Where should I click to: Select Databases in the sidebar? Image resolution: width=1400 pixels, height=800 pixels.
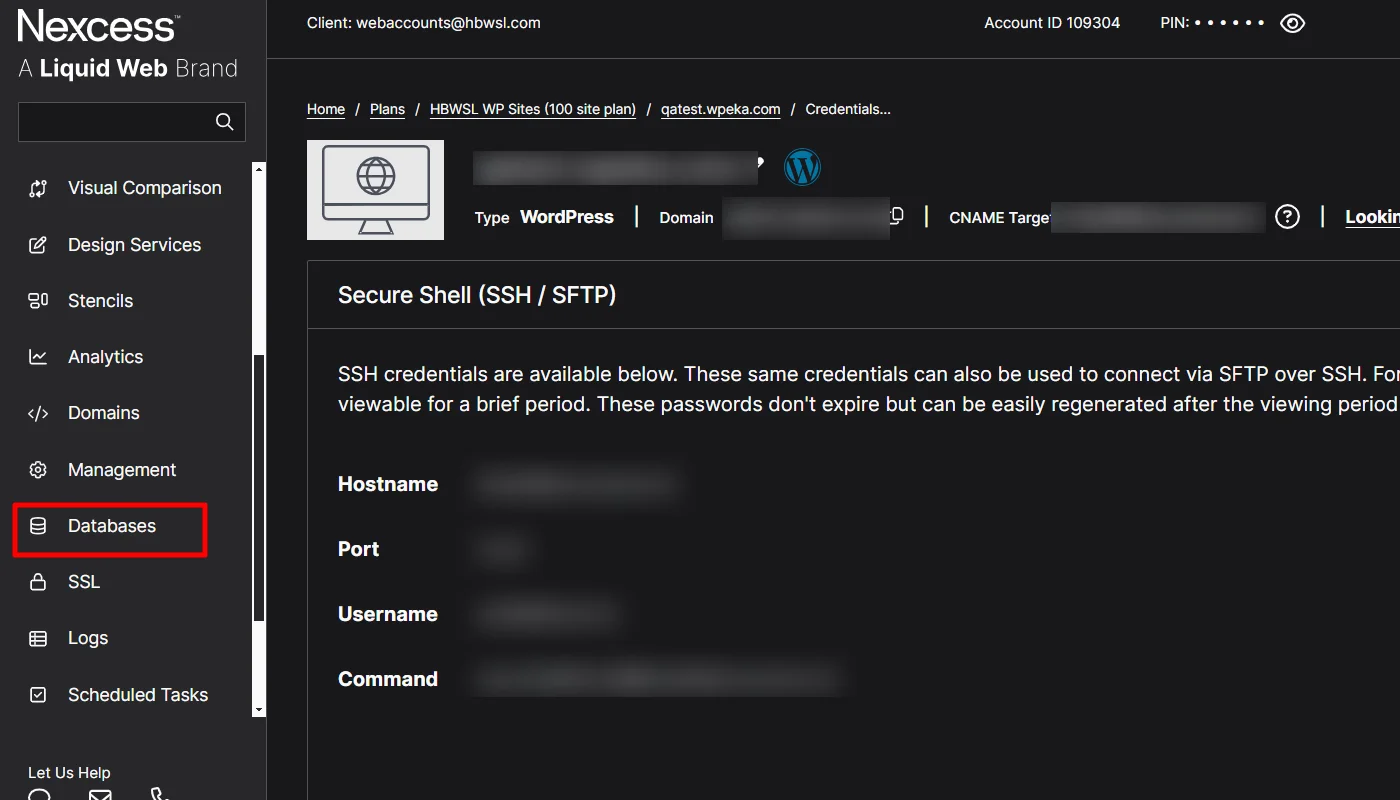(x=112, y=526)
